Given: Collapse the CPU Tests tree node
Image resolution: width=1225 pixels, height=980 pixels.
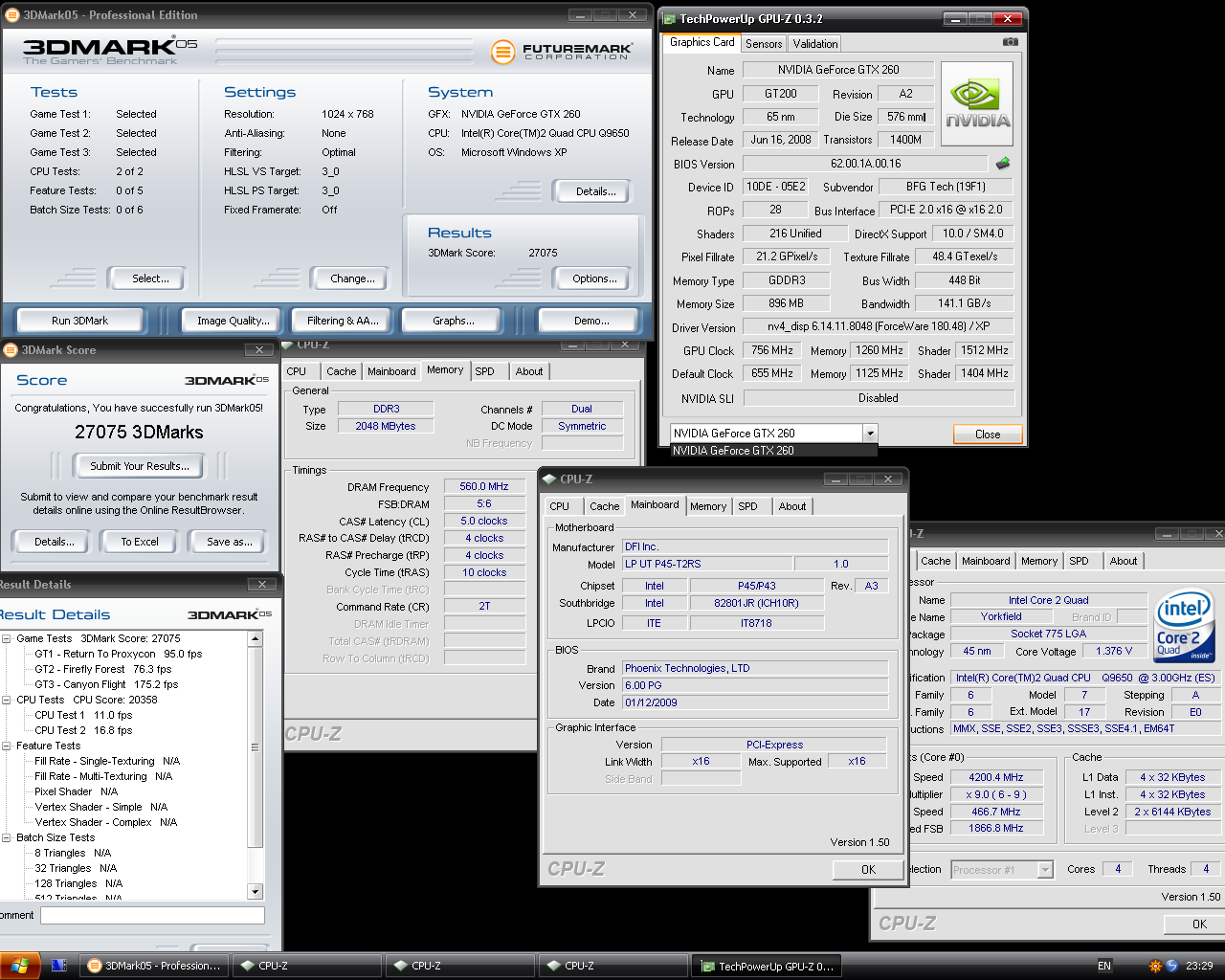Looking at the screenshot, I should [7, 700].
